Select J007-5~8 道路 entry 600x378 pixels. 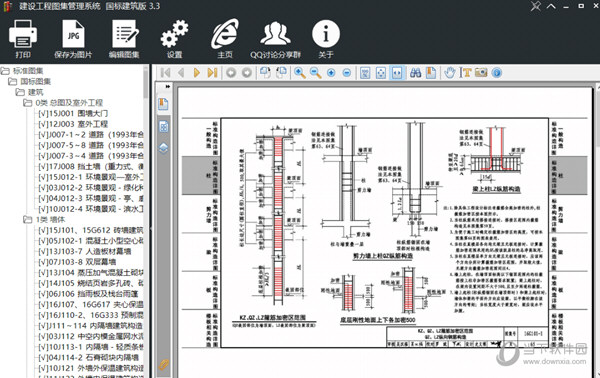pos(91,145)
